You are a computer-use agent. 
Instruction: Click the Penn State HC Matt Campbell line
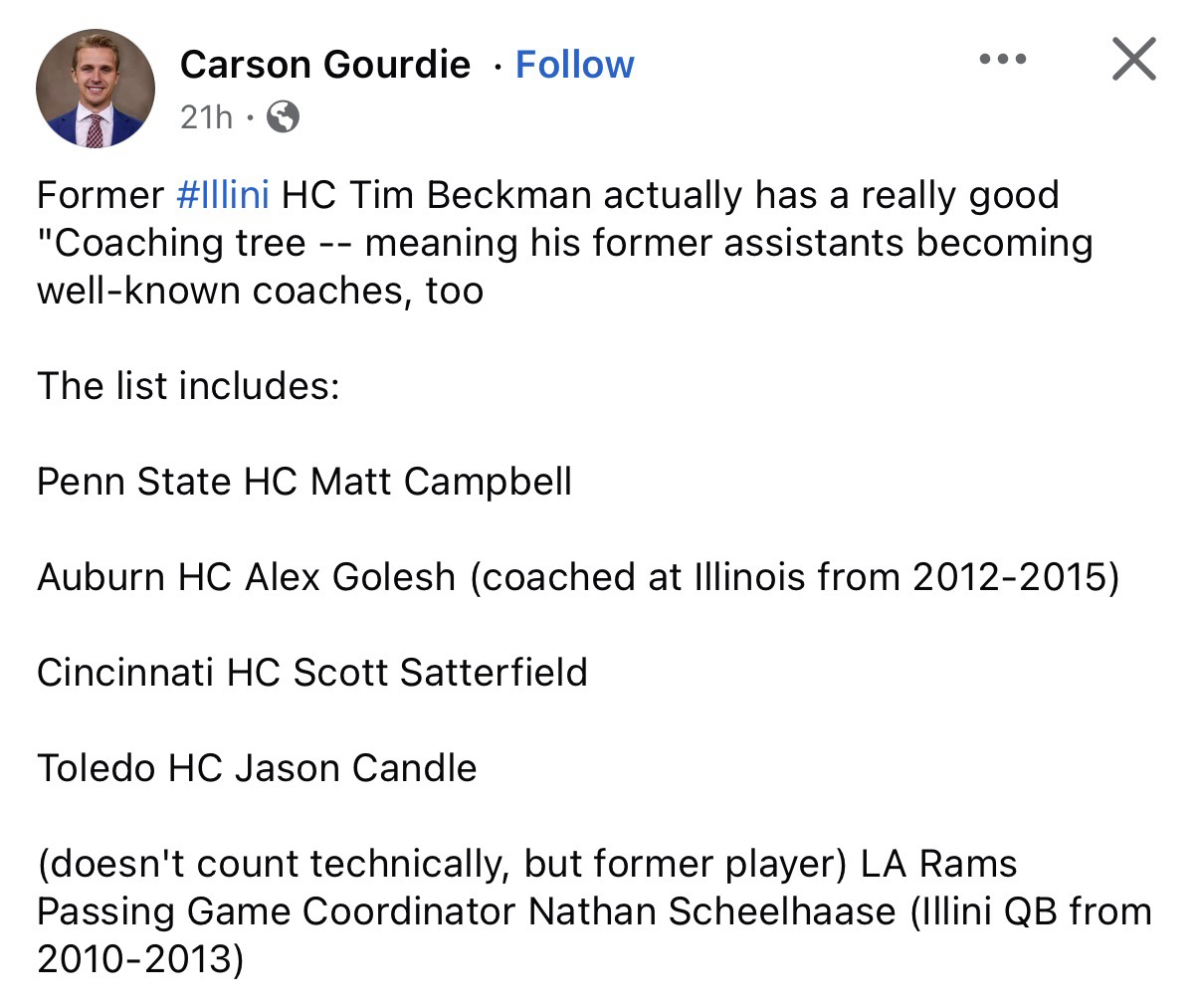coord(304,482)
